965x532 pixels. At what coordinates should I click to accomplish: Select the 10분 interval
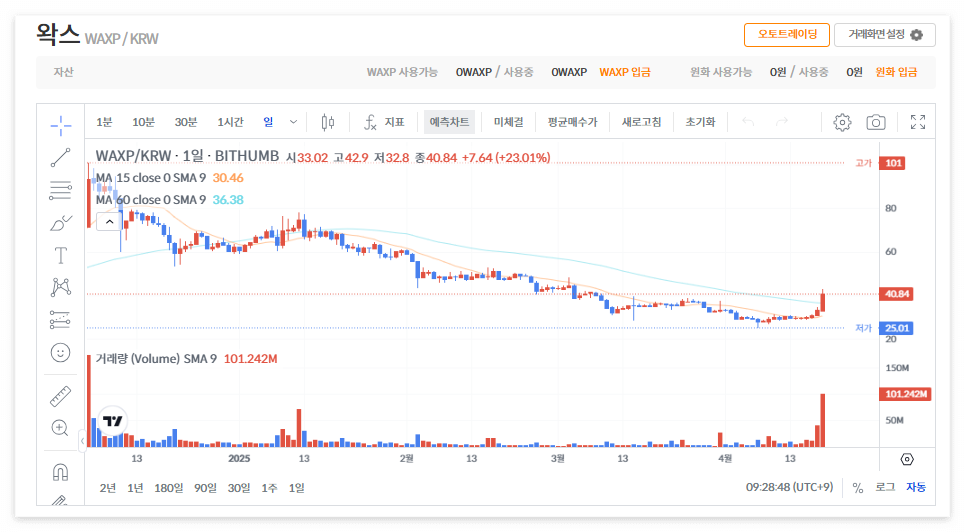(x=143, y=122)
